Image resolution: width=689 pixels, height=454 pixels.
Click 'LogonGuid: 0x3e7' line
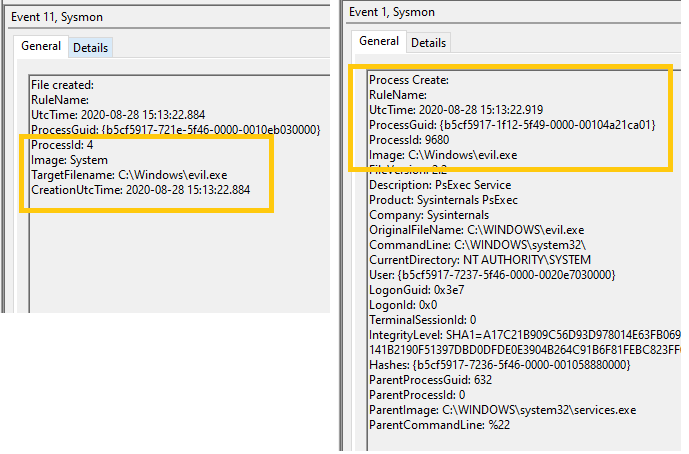(x=417, y=290)
